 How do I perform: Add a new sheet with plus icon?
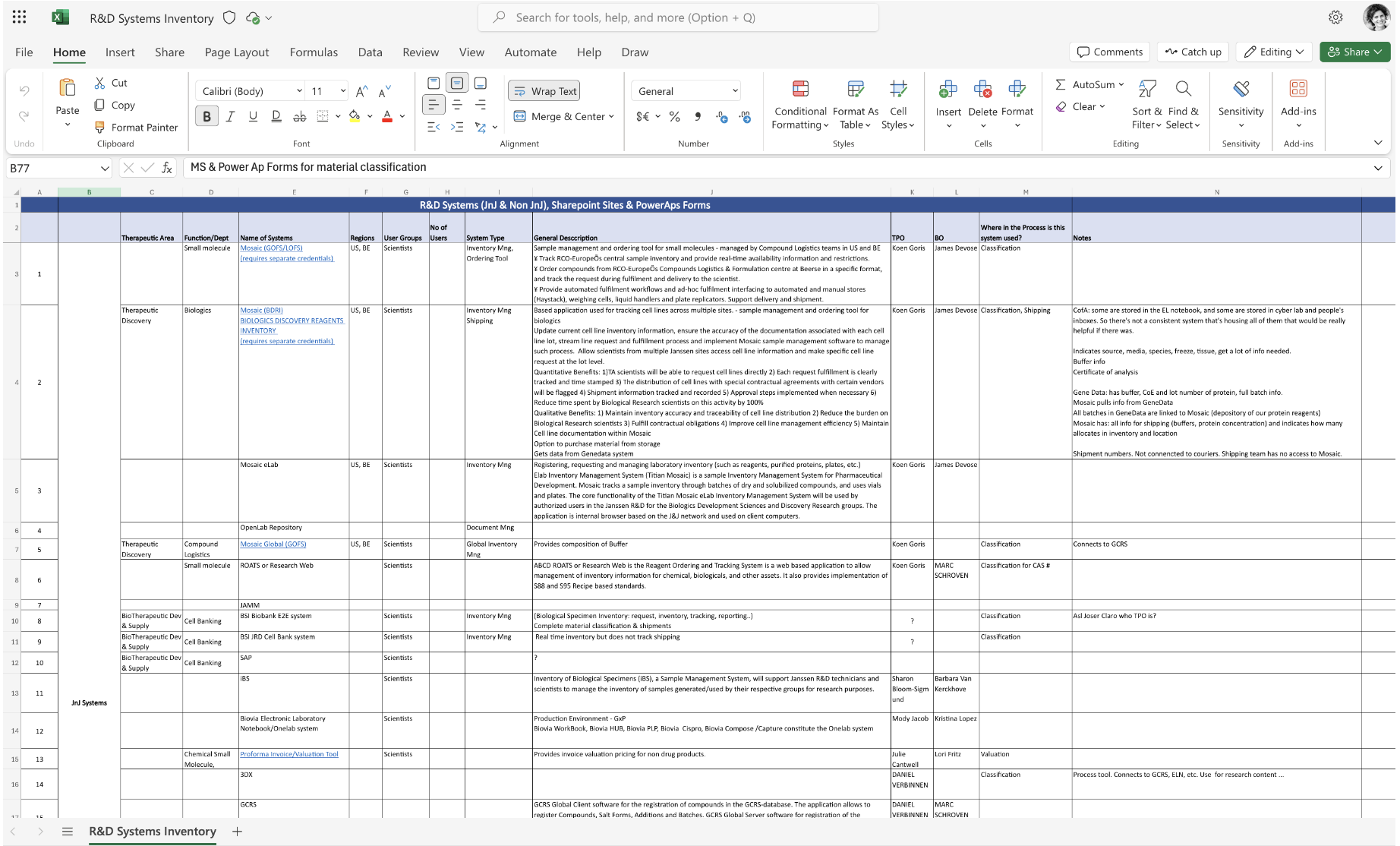237,832
